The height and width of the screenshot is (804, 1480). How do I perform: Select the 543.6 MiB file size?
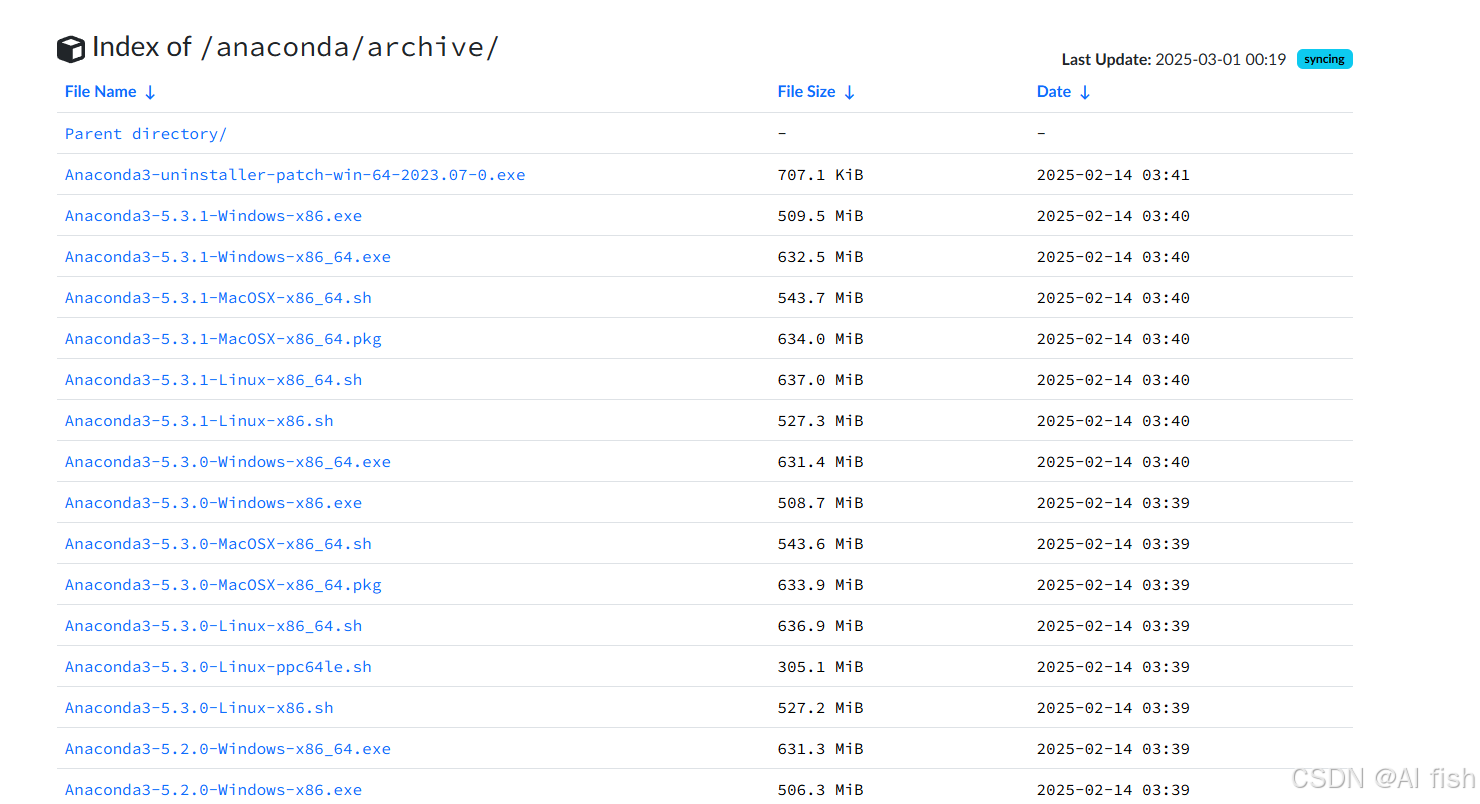point(820,544)
